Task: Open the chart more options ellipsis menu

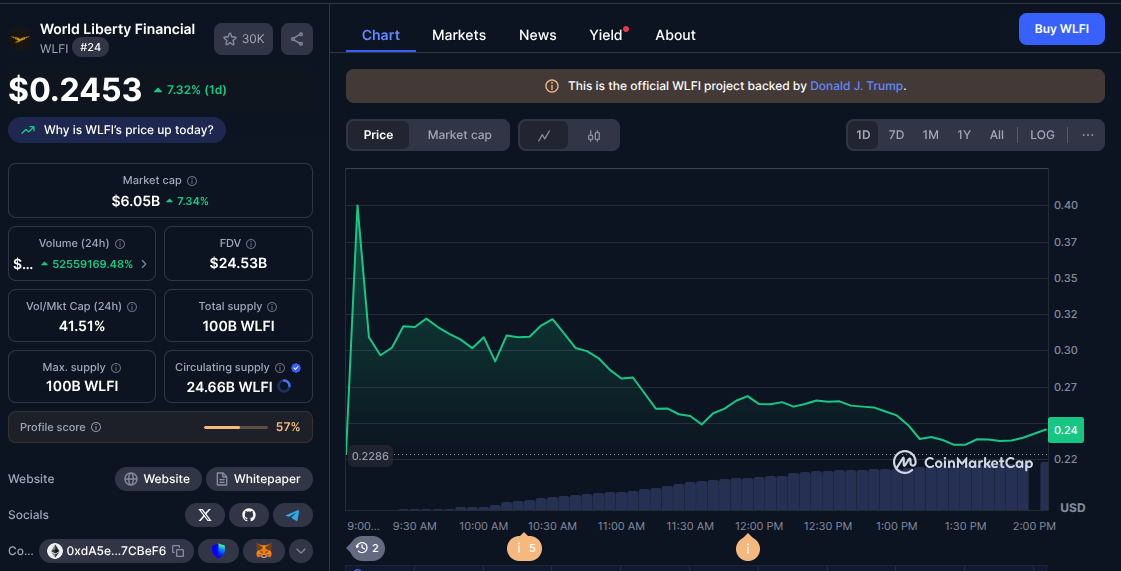Action: tap(1087, 135)
